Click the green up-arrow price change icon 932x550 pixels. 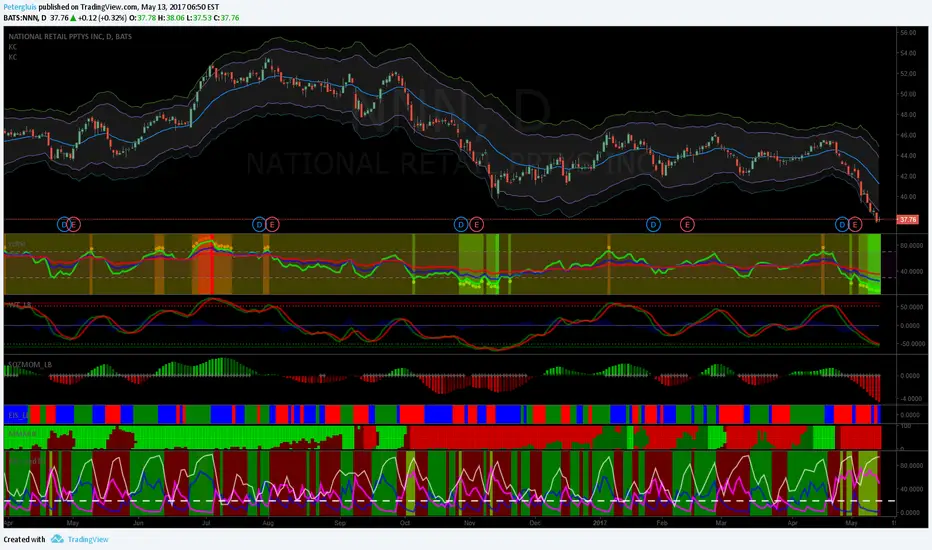coord(73,18)
